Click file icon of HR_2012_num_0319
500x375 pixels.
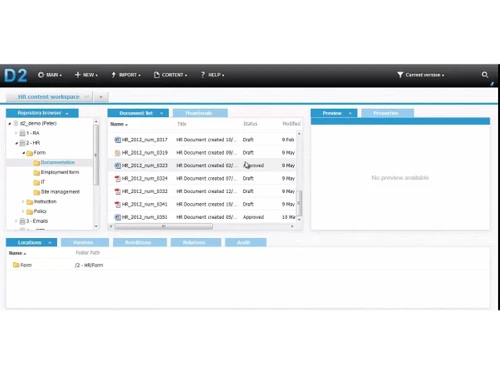pyautogui.click(x=117, y=153)
